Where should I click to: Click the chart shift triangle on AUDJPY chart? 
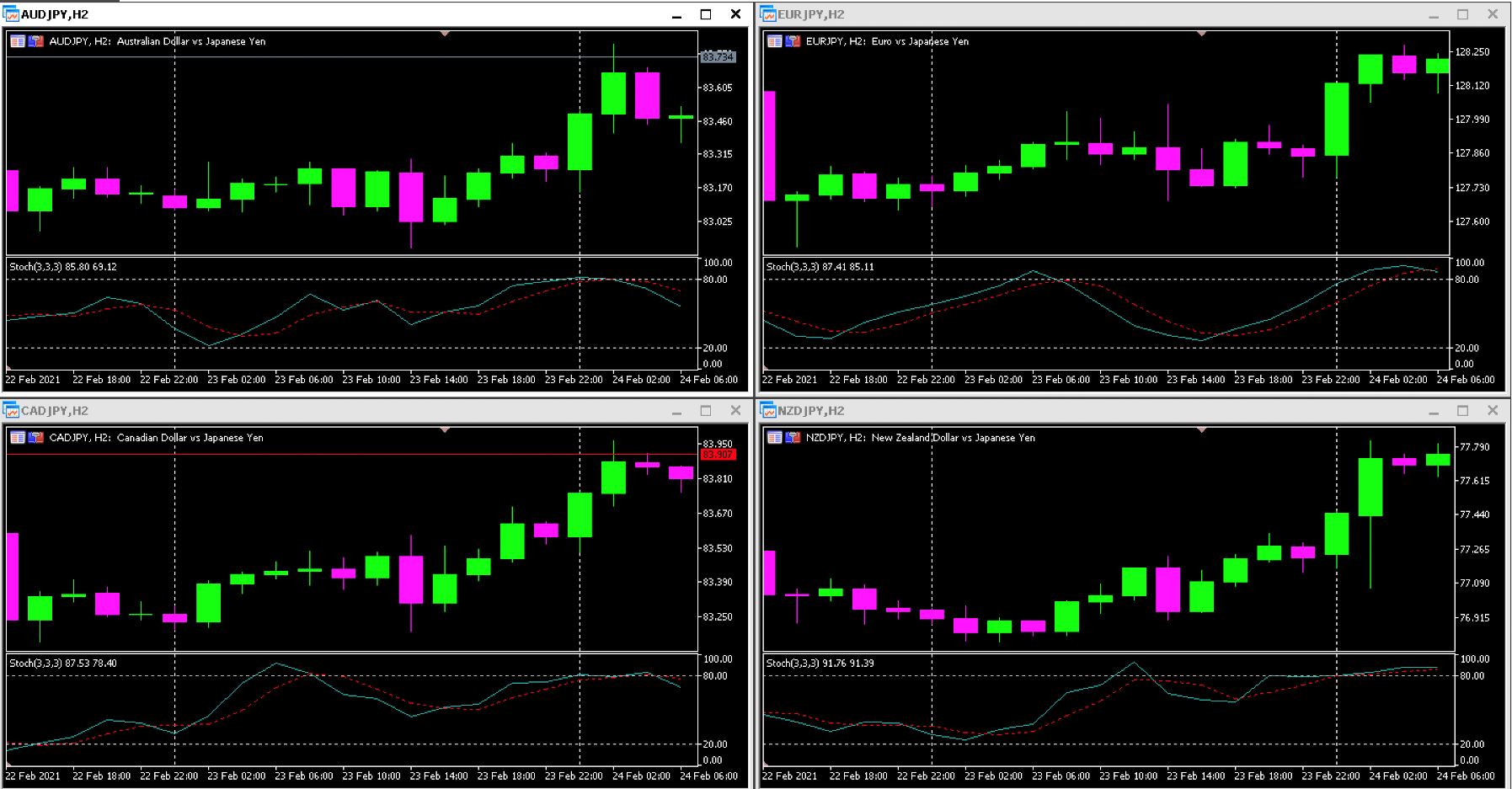coord(445,34)
